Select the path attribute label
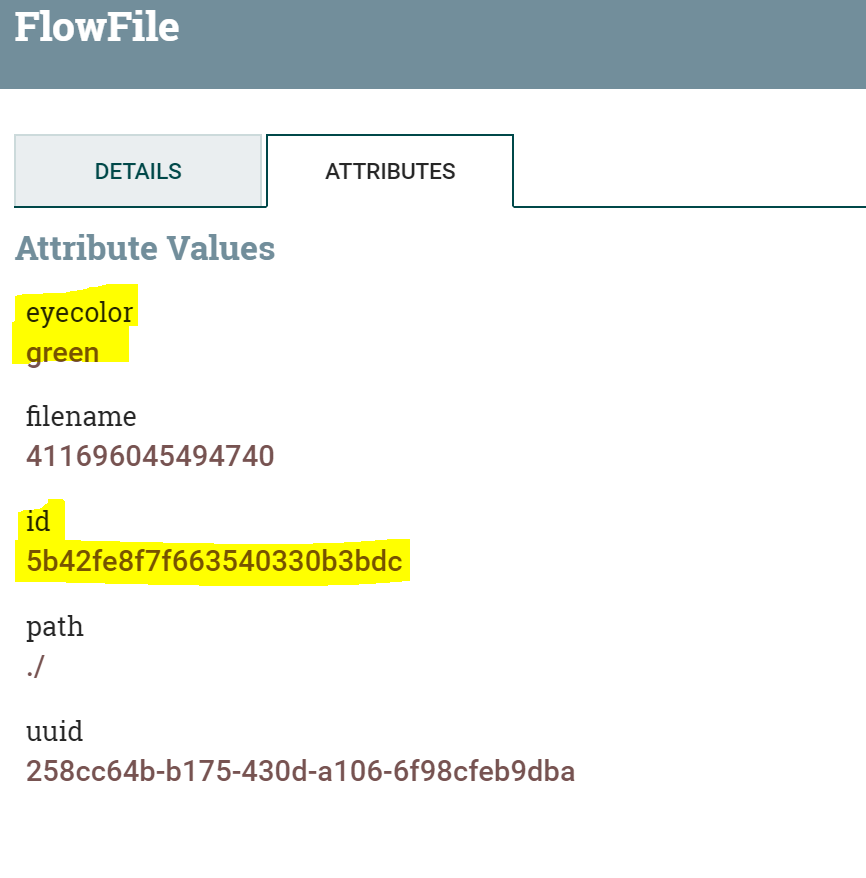Screen dimensions: 866x878 click(55, 627)
